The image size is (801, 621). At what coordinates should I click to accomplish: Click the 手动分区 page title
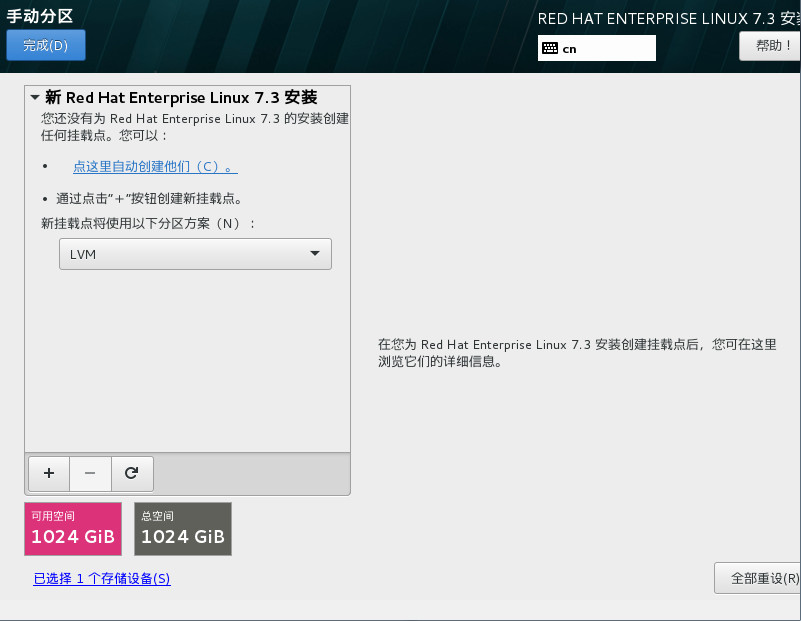tap(40, 16)
